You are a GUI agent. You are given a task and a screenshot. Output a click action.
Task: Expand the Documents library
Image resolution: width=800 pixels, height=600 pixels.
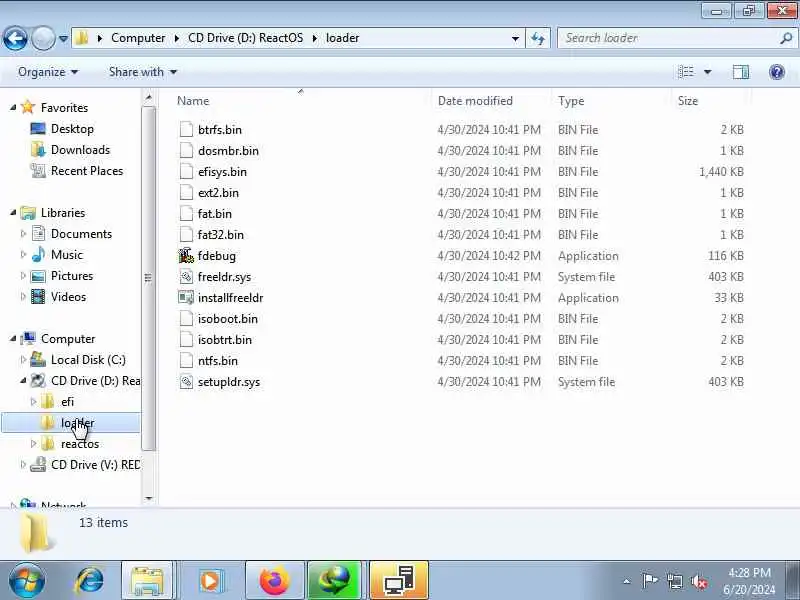tap(23, 234)
